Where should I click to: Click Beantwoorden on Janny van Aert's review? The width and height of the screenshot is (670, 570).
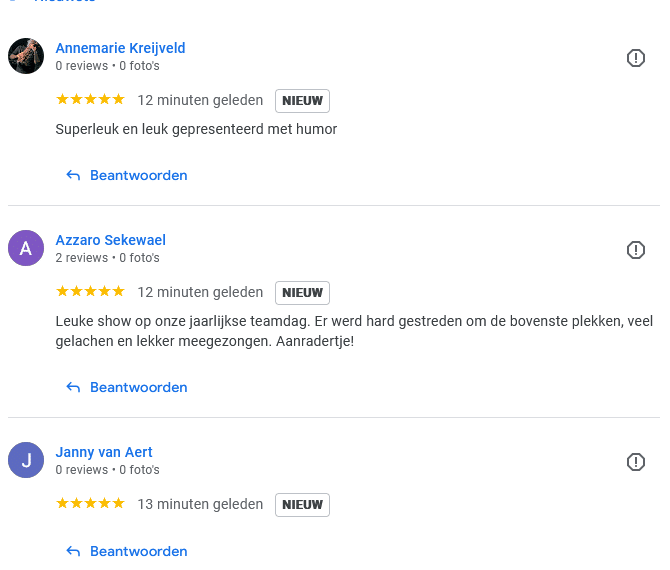point(138,551)
